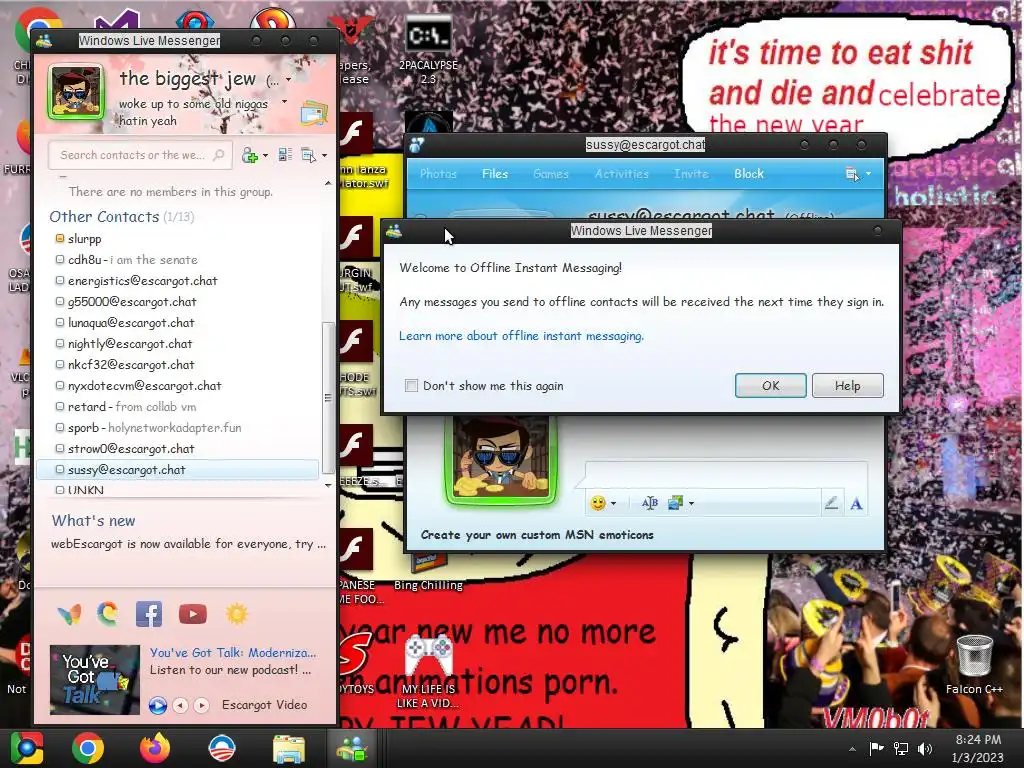This screenshot has width=1024, height=768.
Task: Click the volume speaker icon in system tray
Action: click(x=925, y=748)
